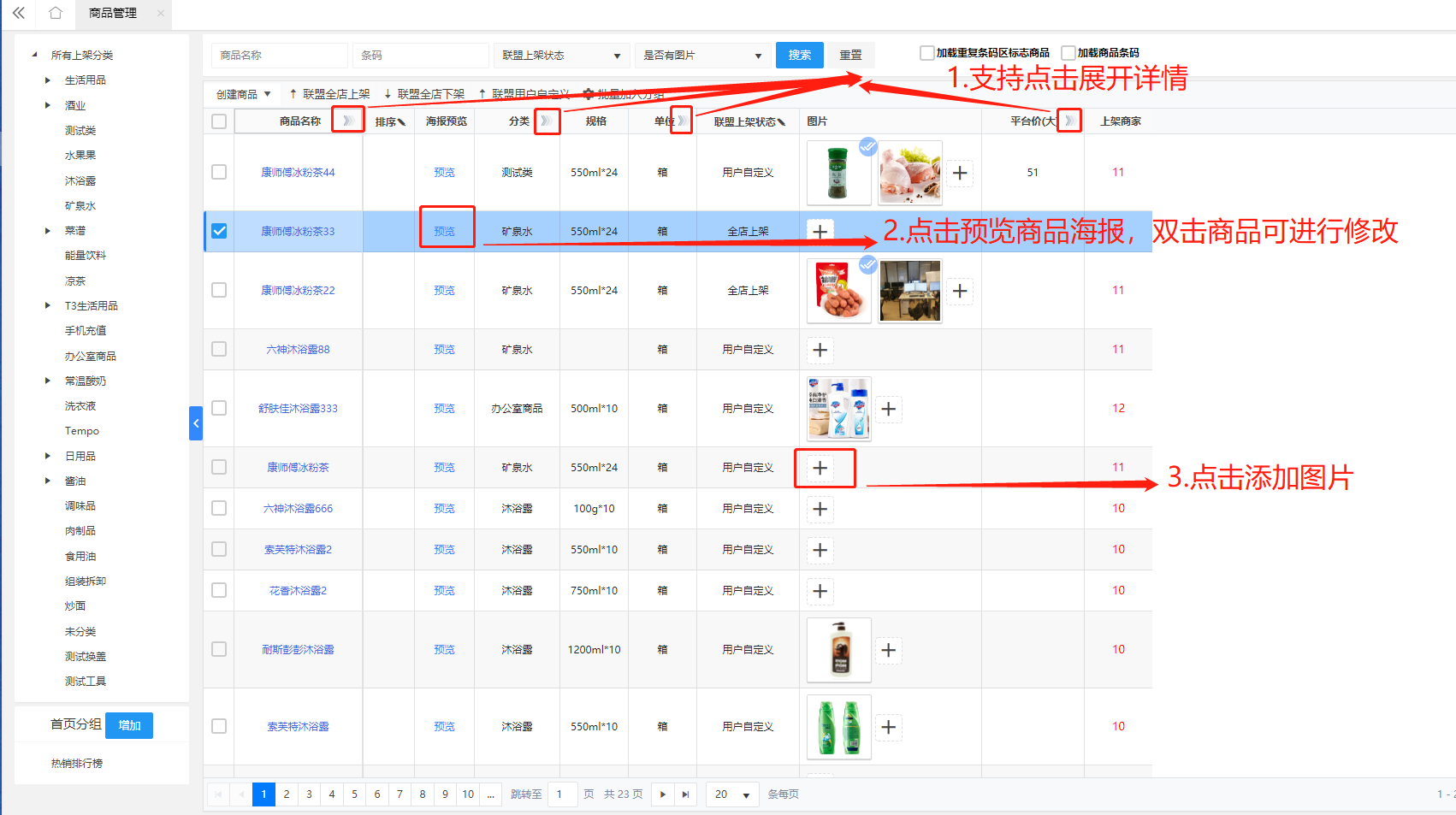Viewport: 1456px width, 815px height.
Task: Enable the 加载商品条码 checkbox
Action: pos(1068,53)
